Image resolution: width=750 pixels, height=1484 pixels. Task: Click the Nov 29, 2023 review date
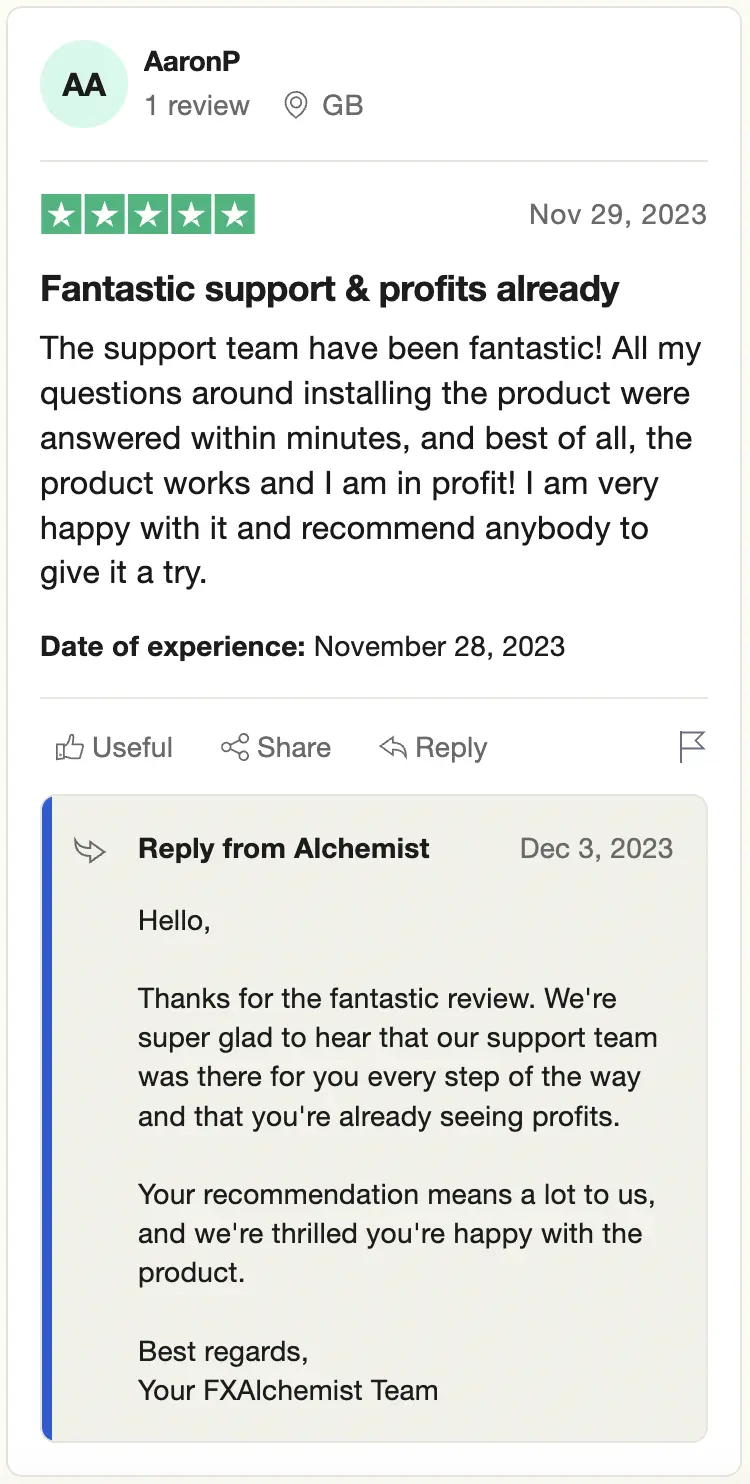[x=617, y=214]
